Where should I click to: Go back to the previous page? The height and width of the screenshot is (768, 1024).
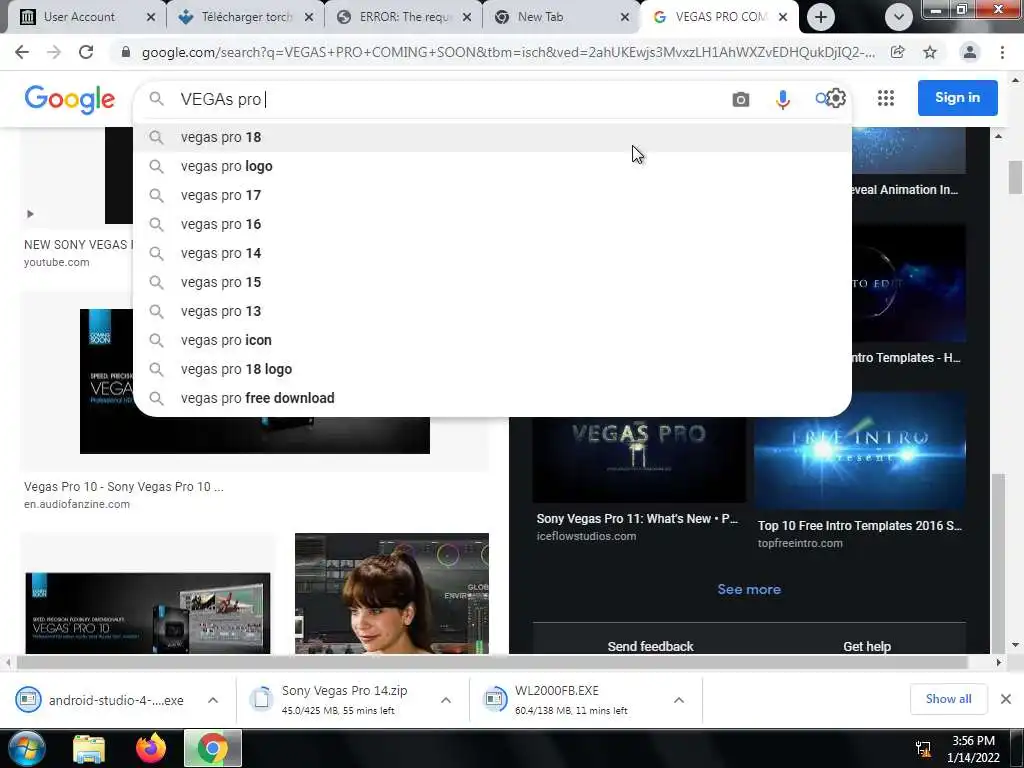click(22, 52)
